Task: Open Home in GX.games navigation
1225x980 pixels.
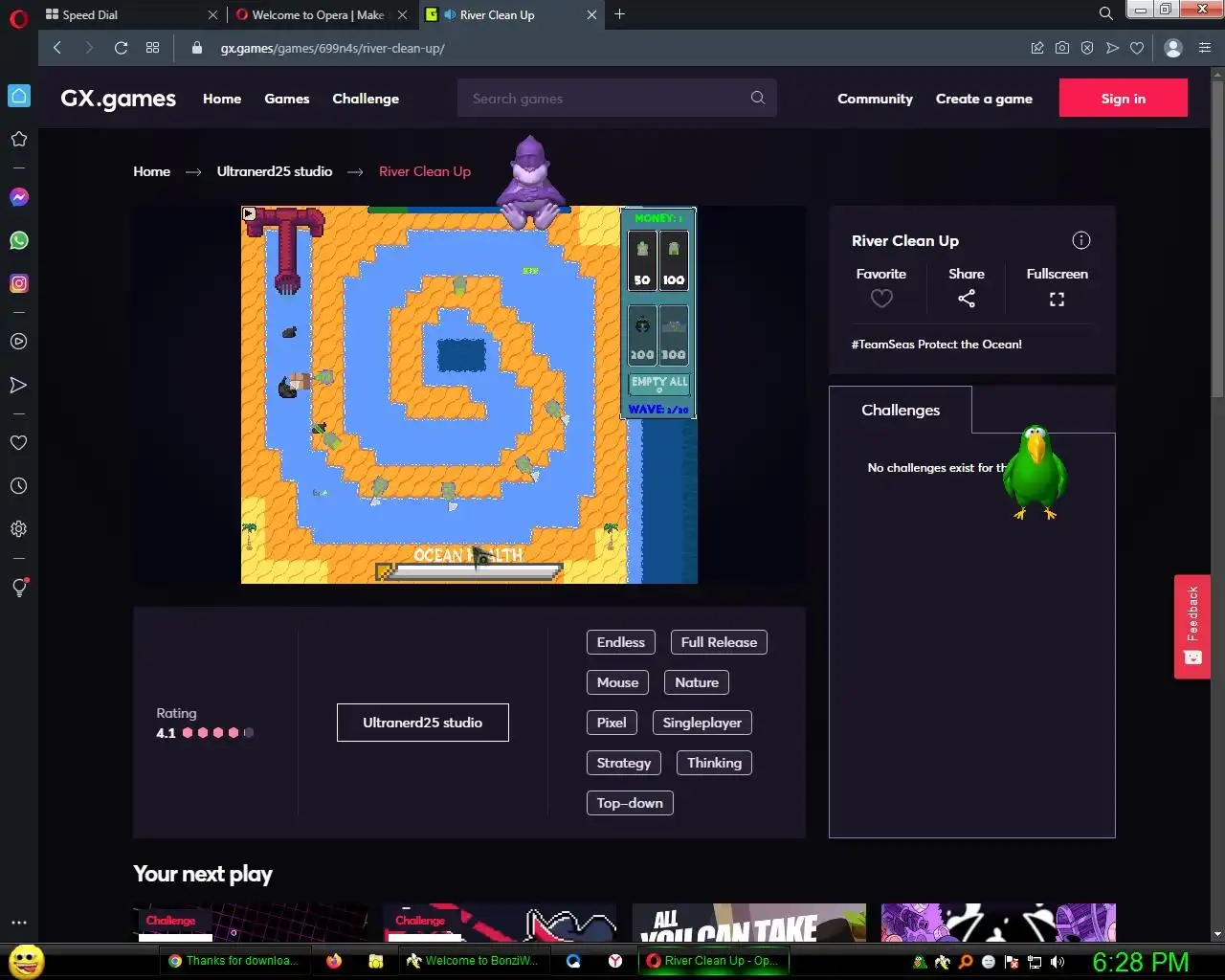Action: coord(222,99)
